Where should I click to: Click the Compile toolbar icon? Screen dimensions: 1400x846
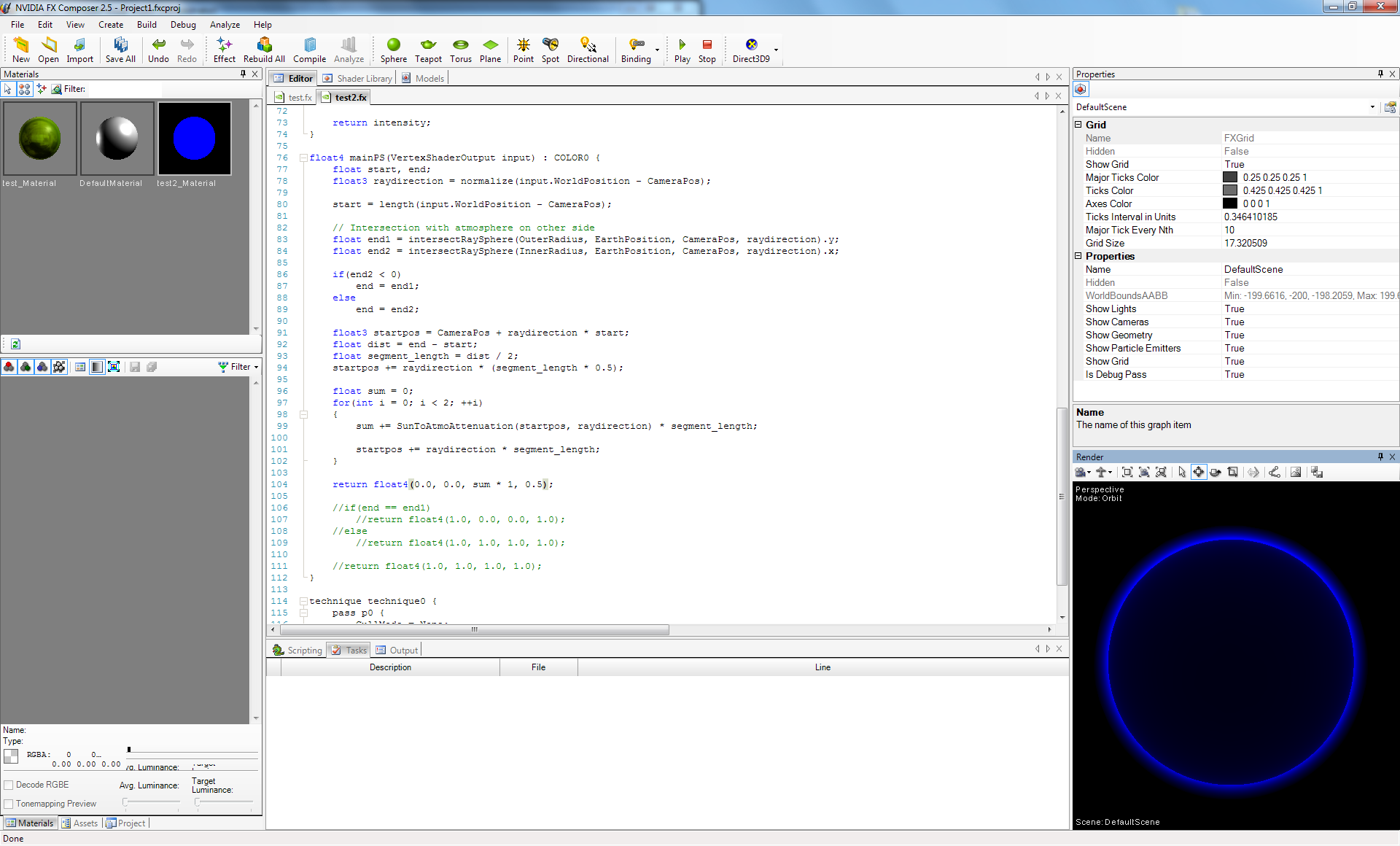tap(309, 50)
